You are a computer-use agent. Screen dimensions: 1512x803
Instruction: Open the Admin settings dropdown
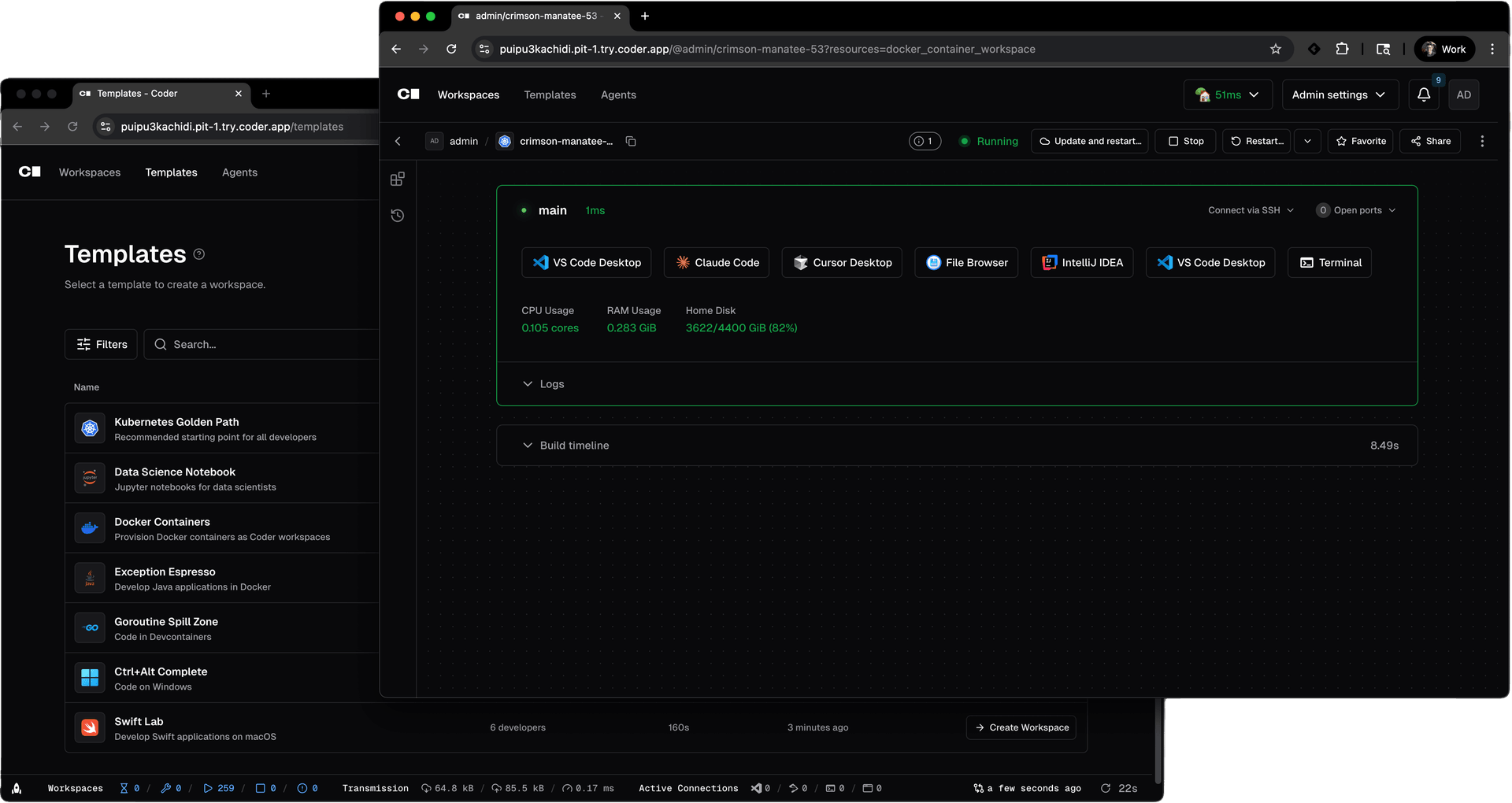click(1340, 94)
